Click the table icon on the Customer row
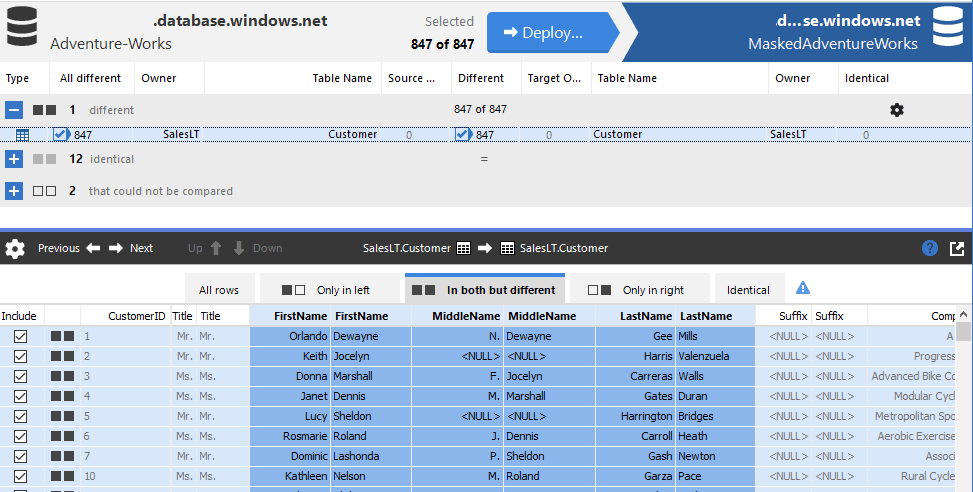The width and height of the screenshot is (973, 492). tap(22, 135)
